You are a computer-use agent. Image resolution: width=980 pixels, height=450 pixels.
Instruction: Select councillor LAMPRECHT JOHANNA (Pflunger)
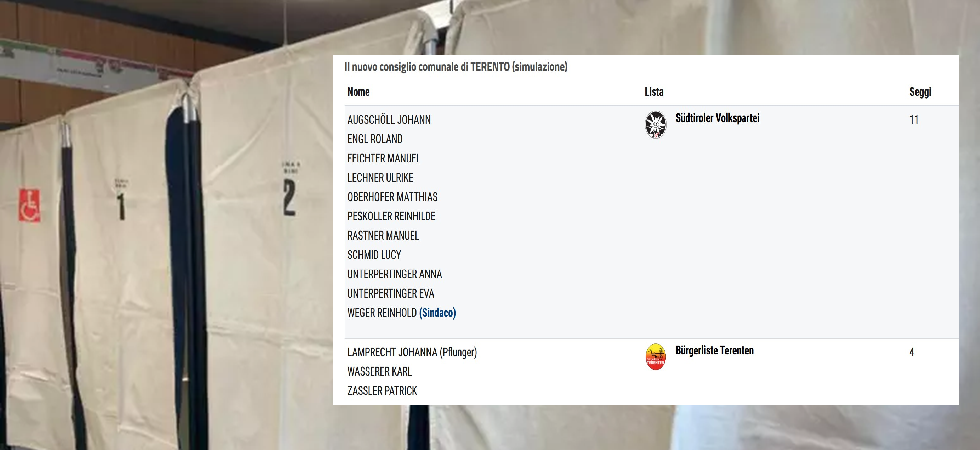(412, 352)
